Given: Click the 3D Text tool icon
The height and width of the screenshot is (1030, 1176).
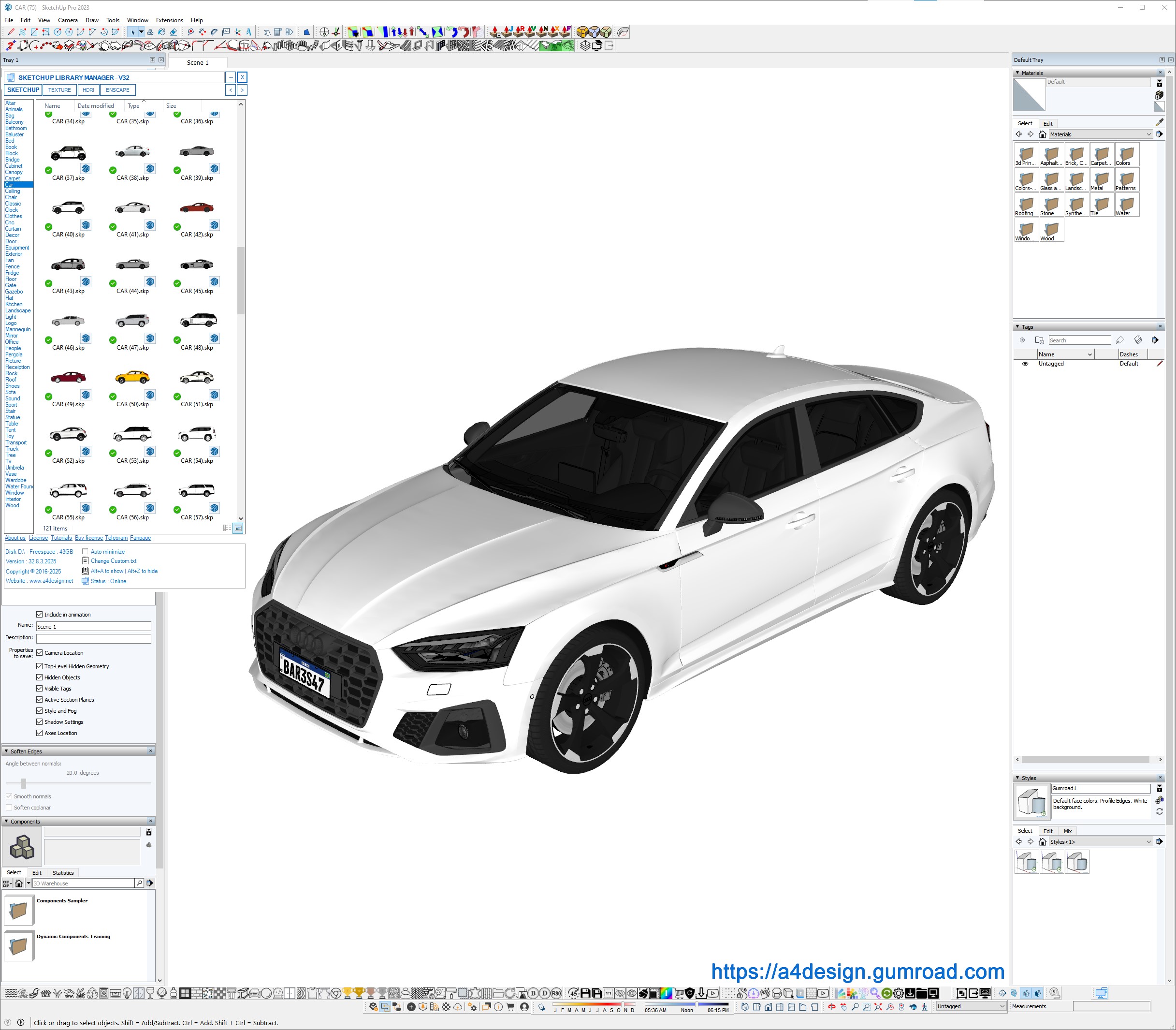Looking at the screenshot, I should point(249,32).
